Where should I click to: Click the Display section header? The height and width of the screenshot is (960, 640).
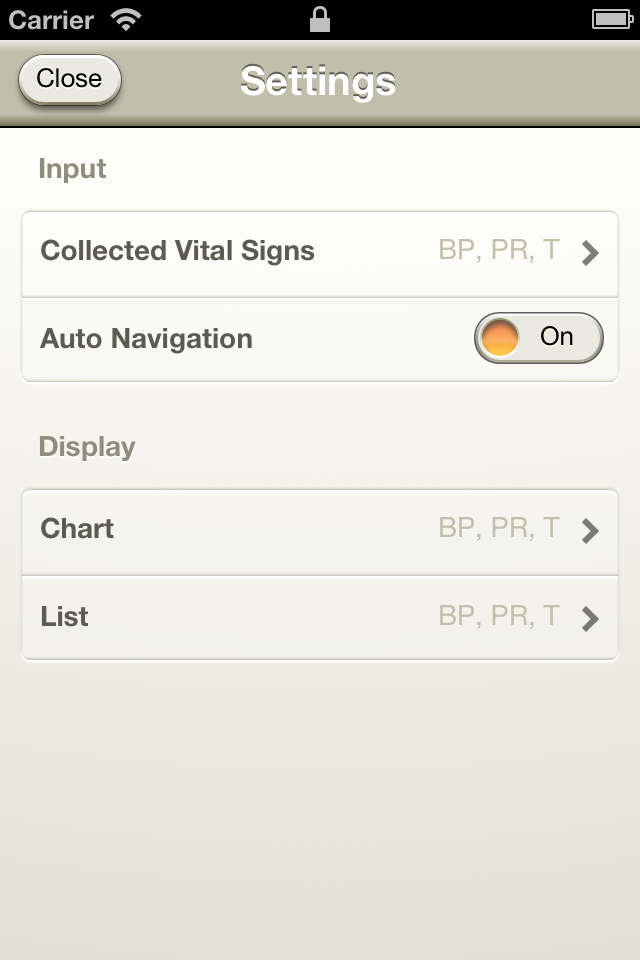tap(87, 448)
